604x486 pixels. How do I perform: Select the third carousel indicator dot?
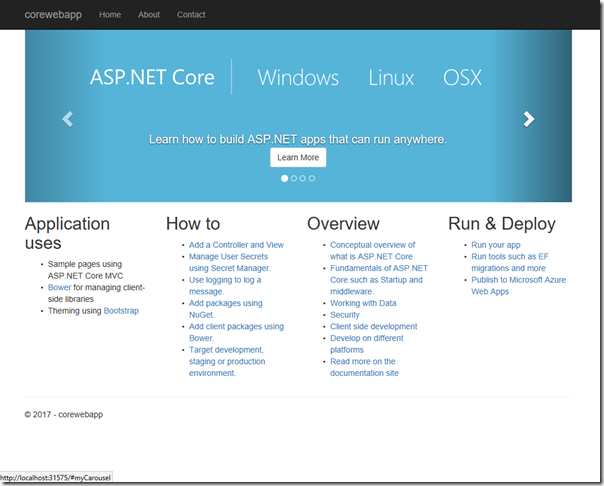point(303,178)
